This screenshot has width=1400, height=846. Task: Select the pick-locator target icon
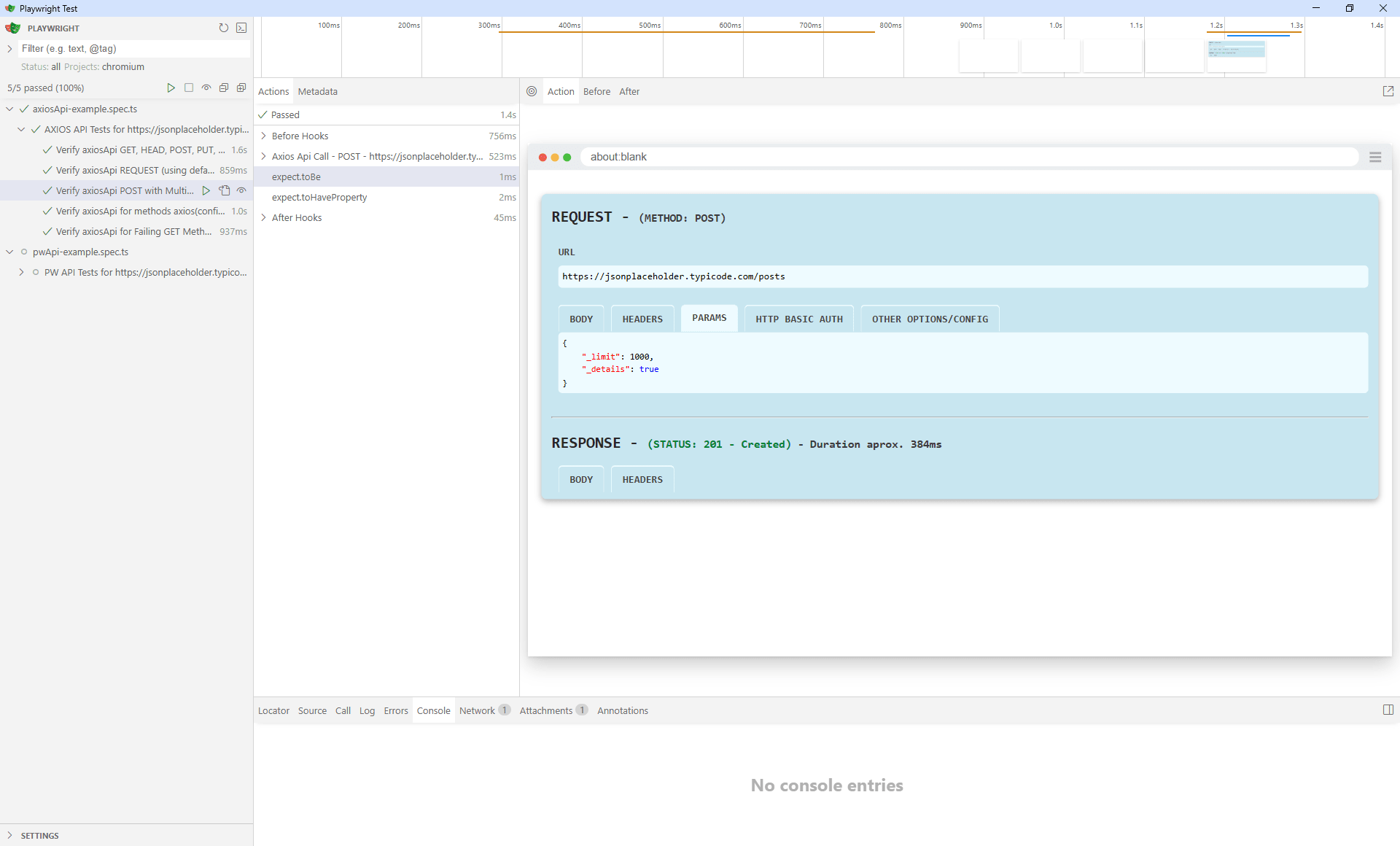532,91
